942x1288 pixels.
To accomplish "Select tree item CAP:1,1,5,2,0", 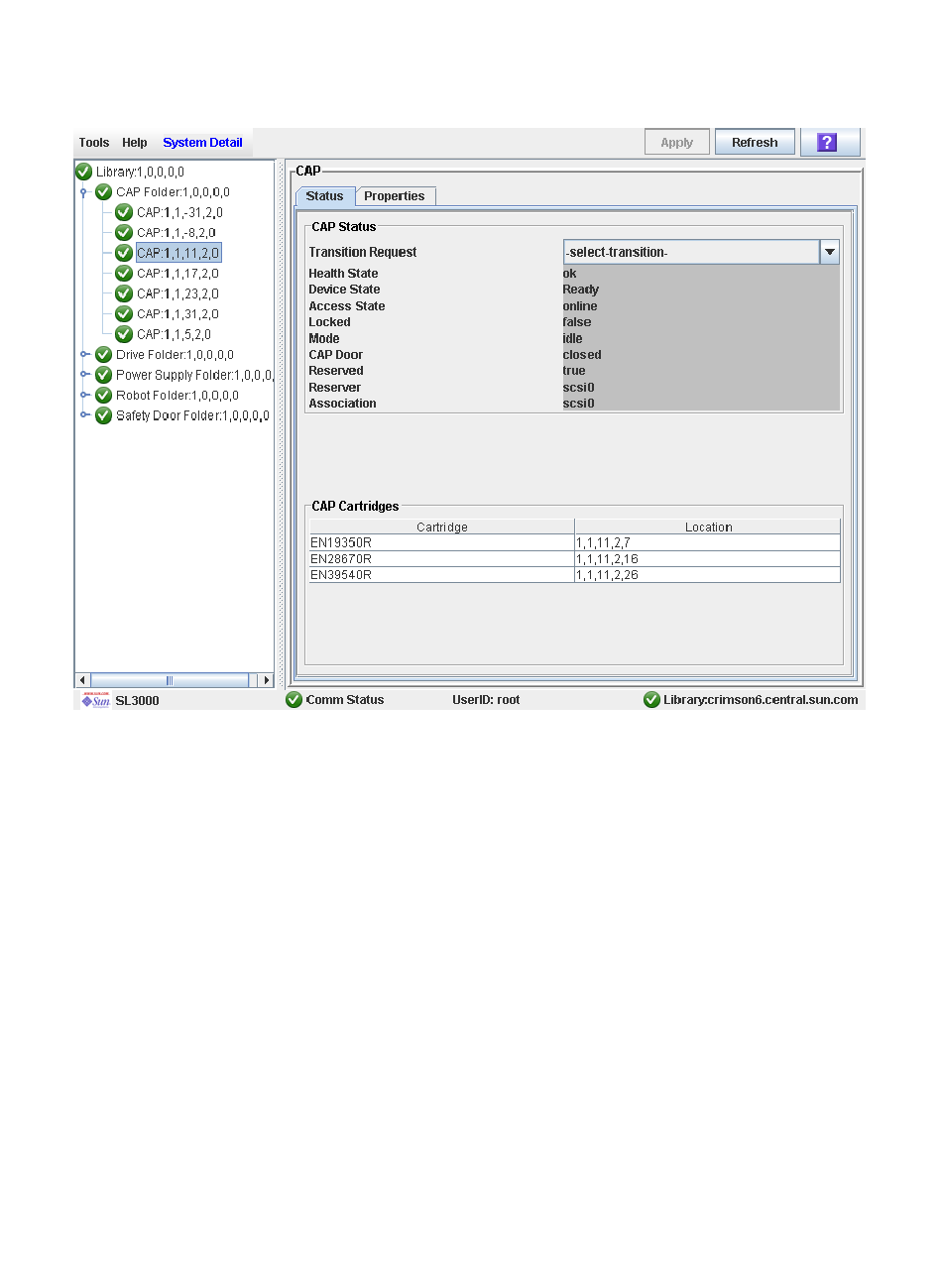I will (x=174, y=334).
